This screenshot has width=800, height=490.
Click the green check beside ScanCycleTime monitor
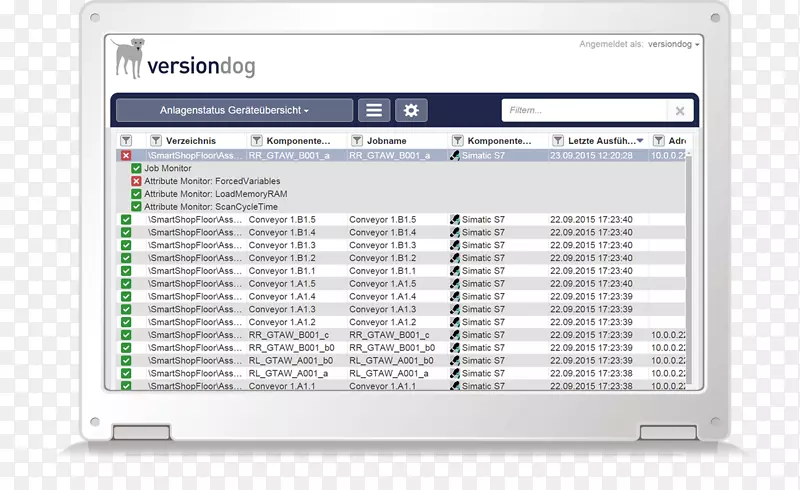click(137, 207)
